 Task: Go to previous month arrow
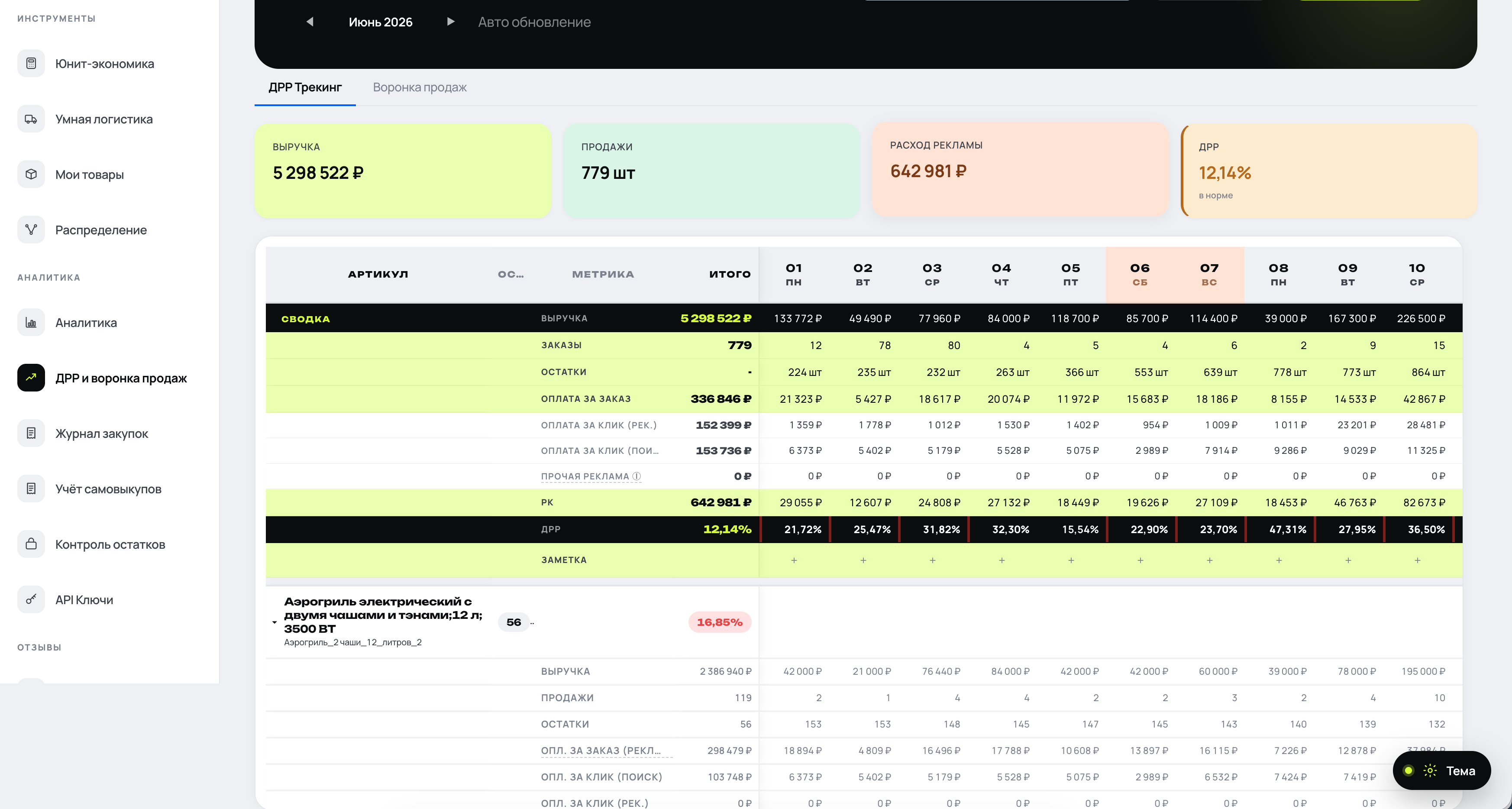pyautogui.click(x=310, y=22)
